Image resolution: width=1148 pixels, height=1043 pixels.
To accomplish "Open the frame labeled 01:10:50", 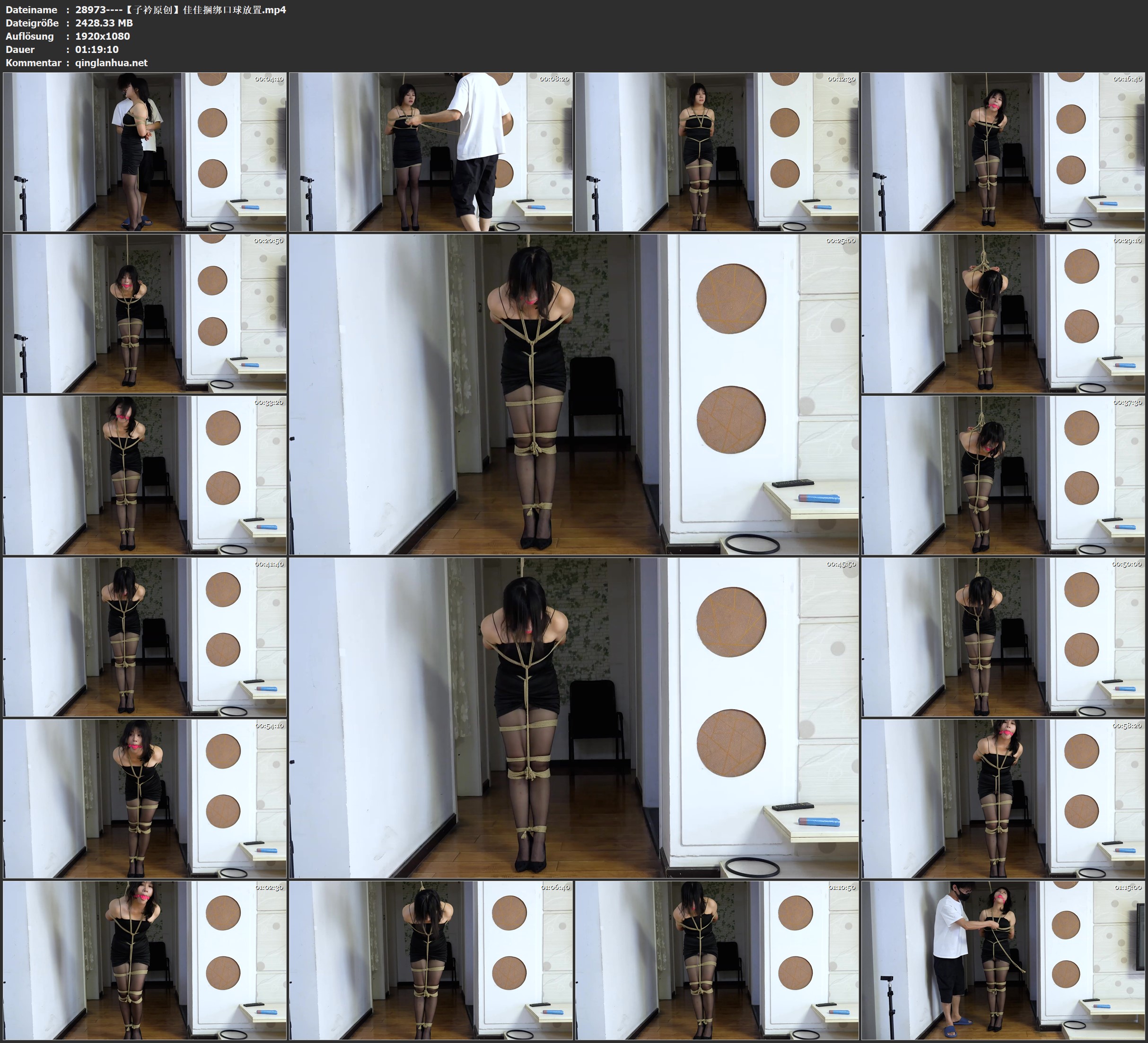I will [717, 960].
